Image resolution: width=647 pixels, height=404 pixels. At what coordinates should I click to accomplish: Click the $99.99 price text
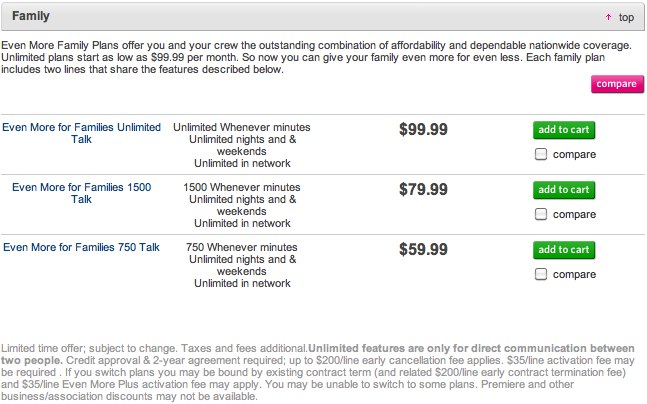pyautogui.click(x=423, y=130)
